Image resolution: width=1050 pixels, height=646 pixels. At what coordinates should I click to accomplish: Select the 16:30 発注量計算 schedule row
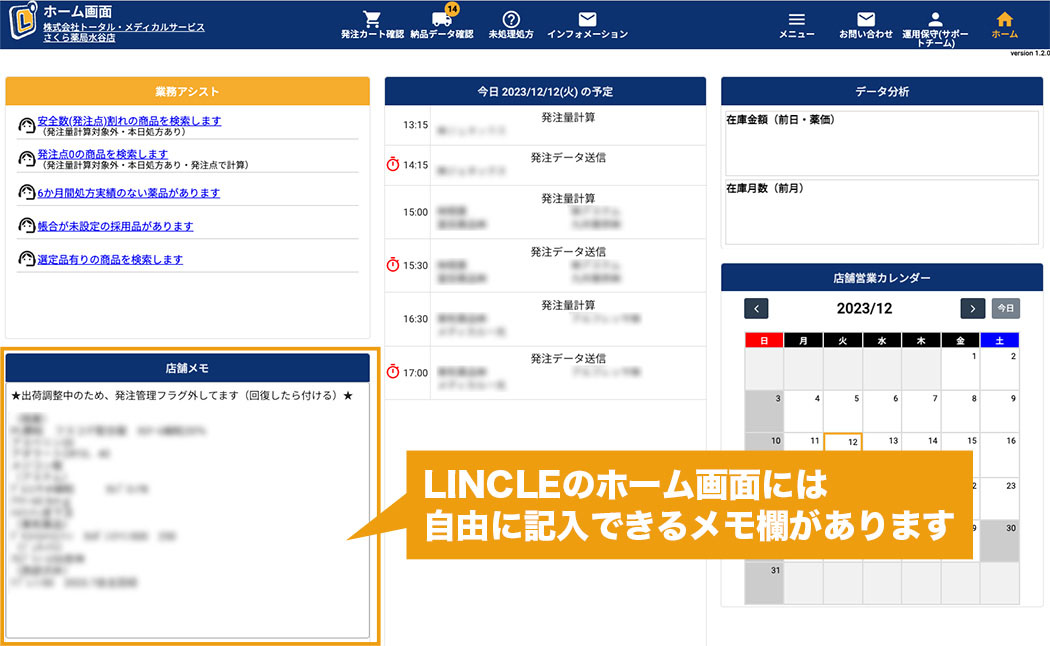tap(545, 319)
